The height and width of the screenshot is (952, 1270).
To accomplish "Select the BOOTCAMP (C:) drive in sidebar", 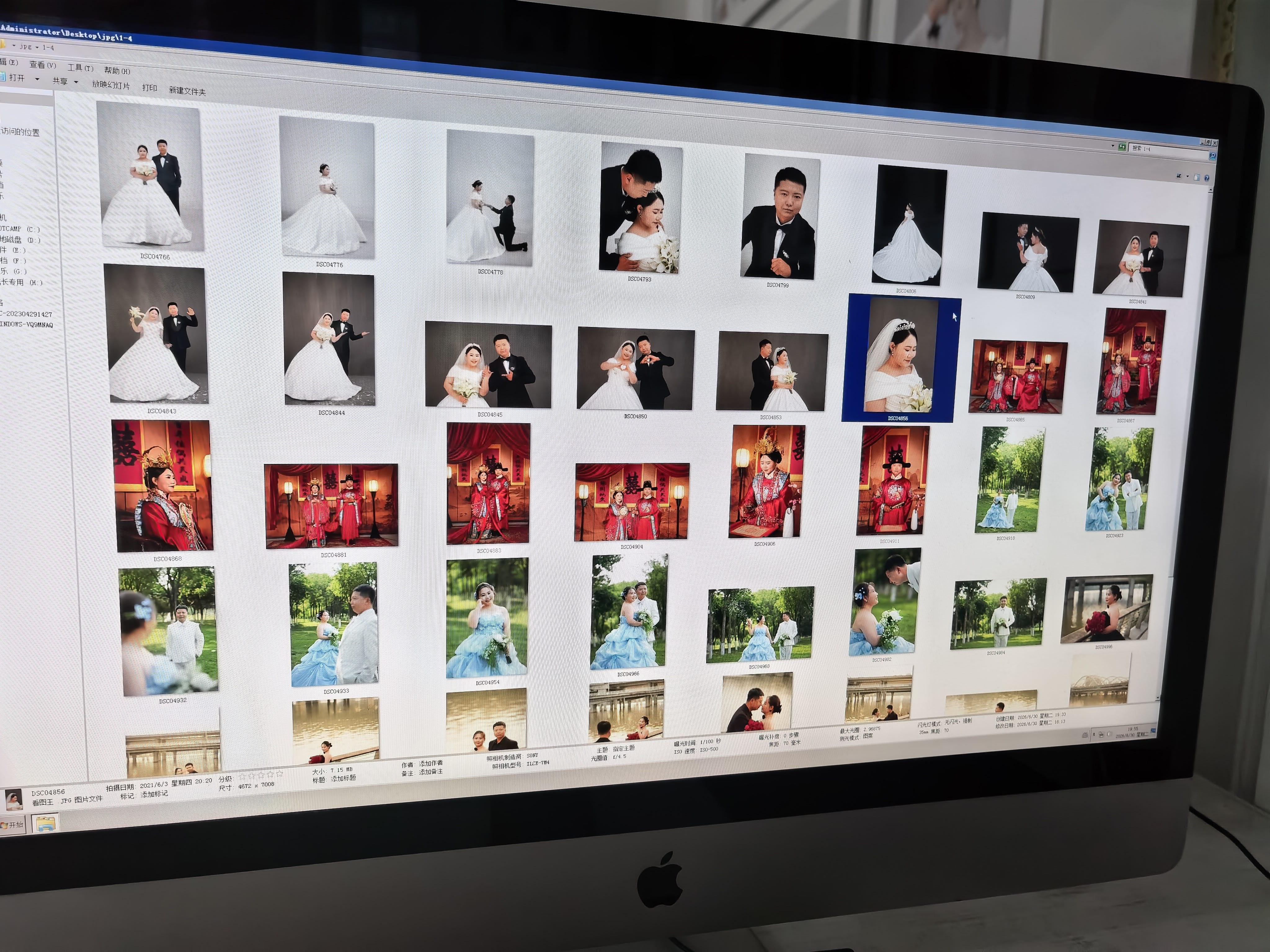I will click(20, 228).
